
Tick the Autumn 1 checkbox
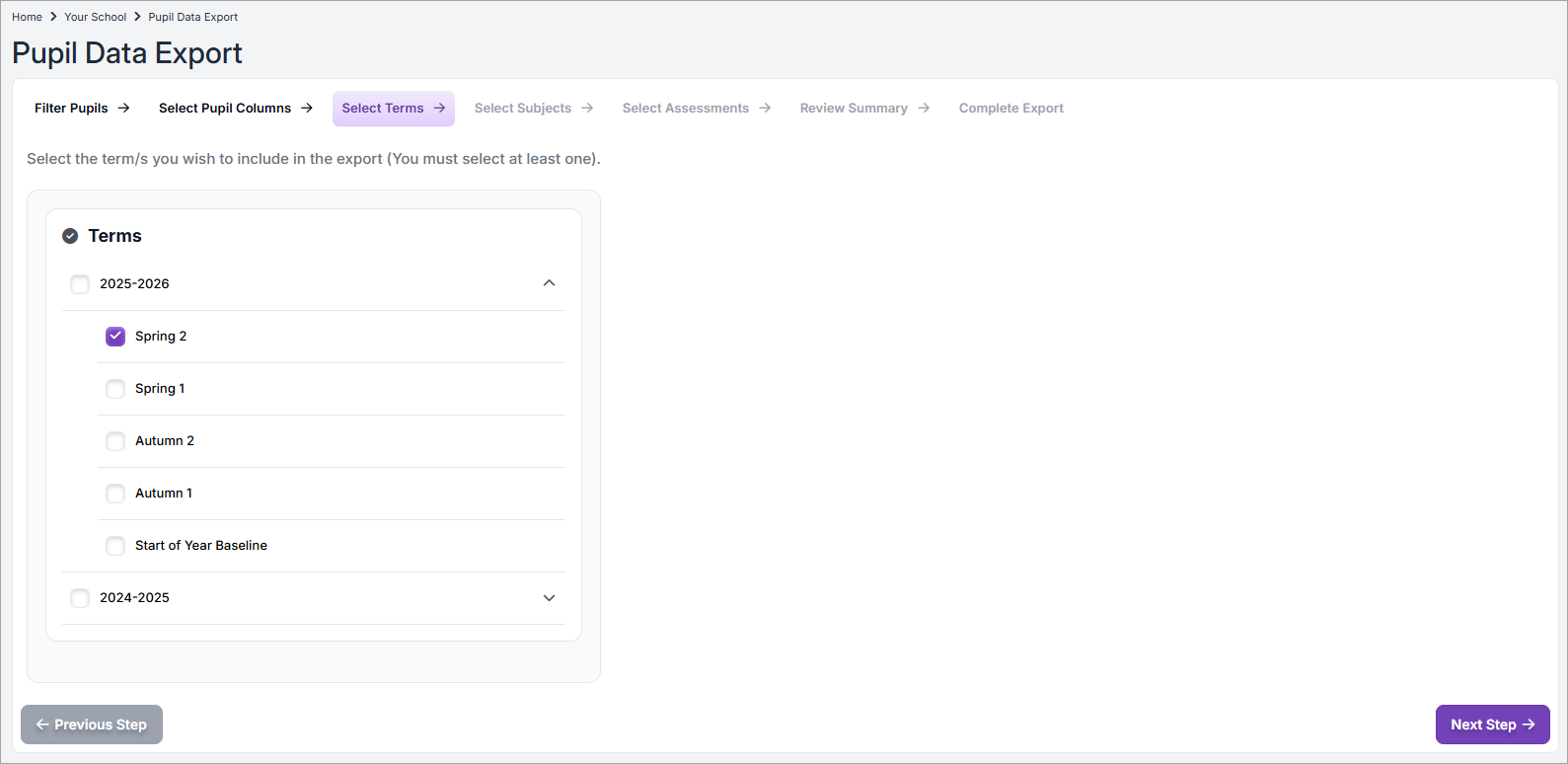[x=115, y=494]
